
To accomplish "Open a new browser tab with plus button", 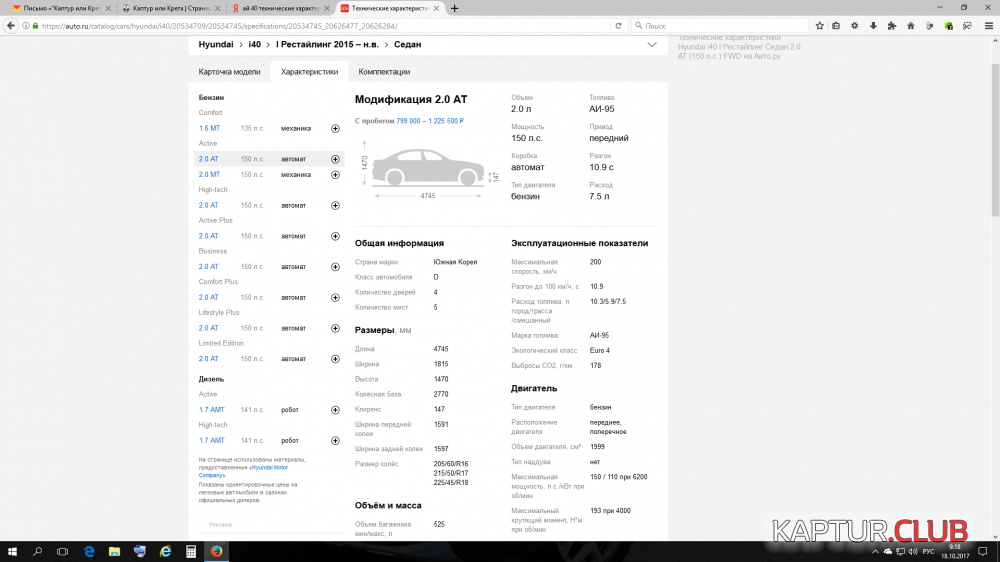I will (455, 8).
